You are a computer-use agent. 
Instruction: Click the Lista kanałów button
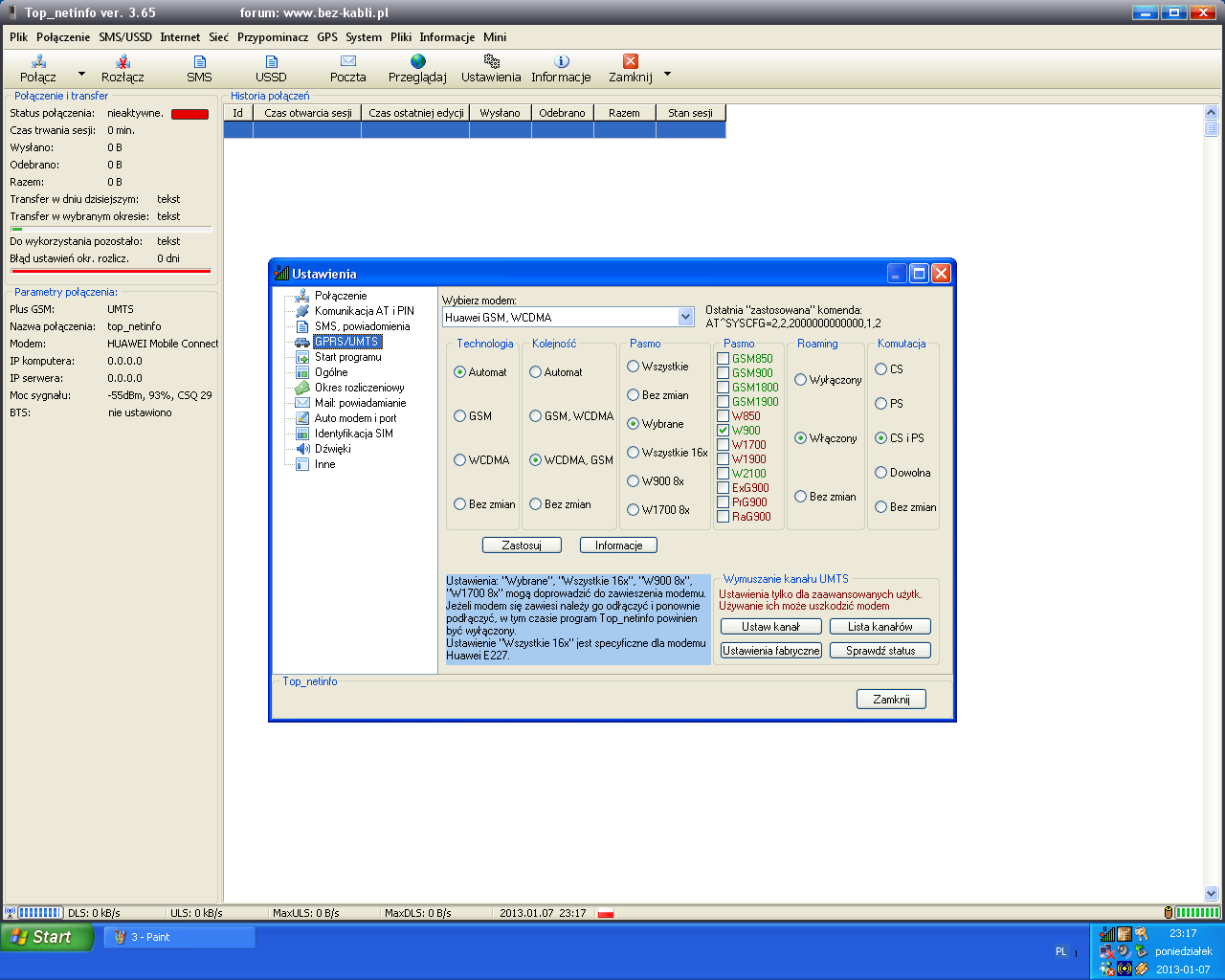click(x=880, y=627)
